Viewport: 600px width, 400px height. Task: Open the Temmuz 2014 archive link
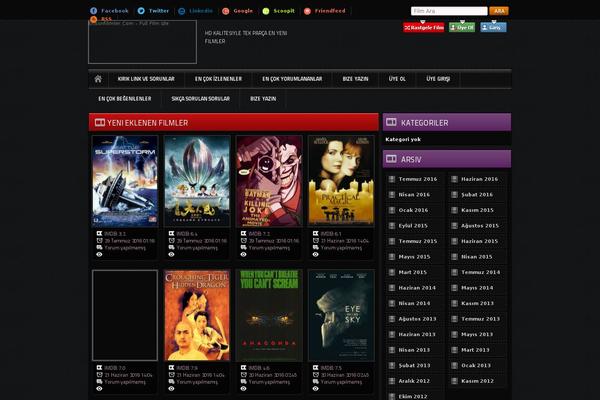[x=480, y=272]
